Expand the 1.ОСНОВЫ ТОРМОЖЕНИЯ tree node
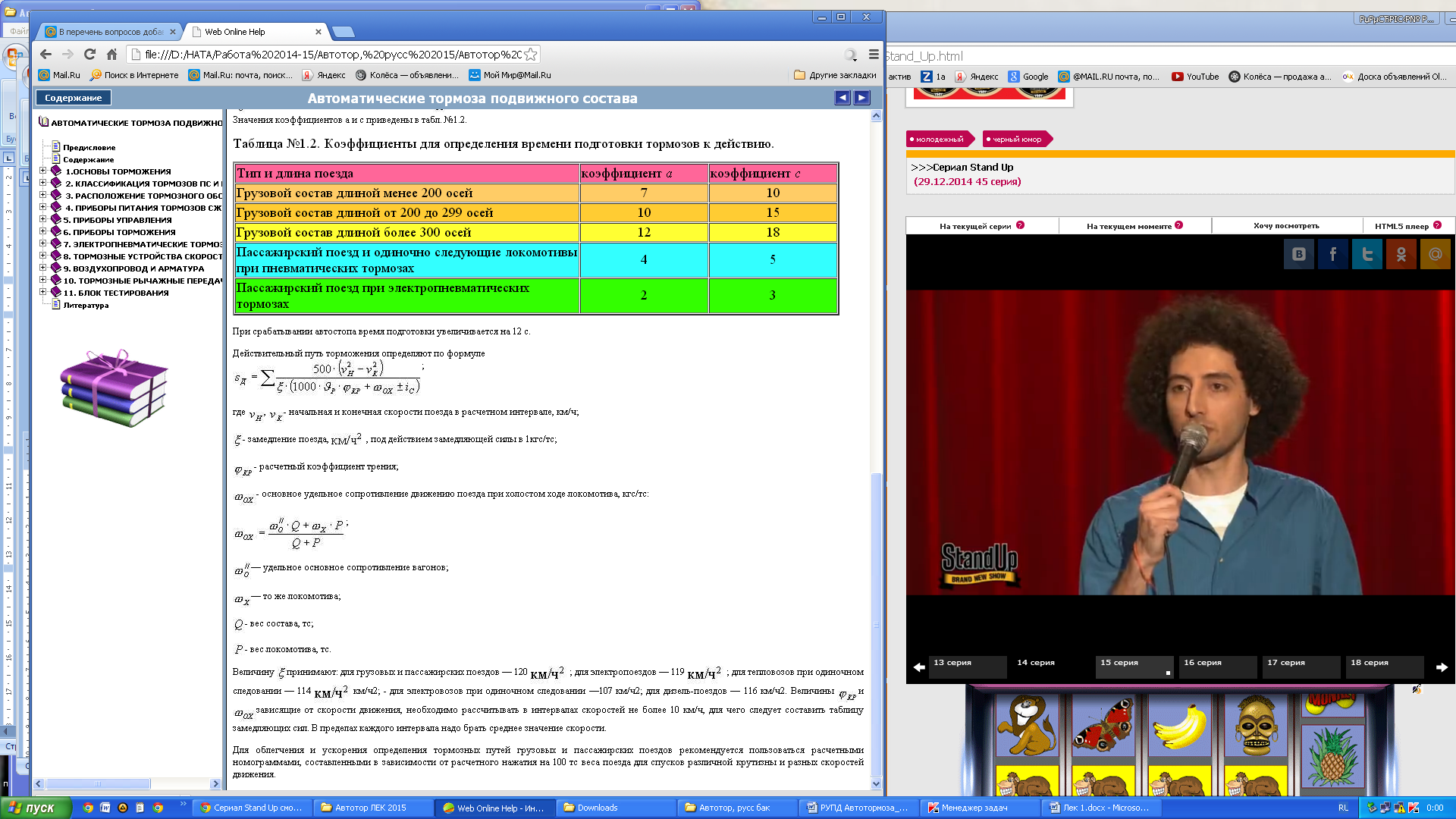The height and width of the screenshot is (819, 1456). click(43, 171)
